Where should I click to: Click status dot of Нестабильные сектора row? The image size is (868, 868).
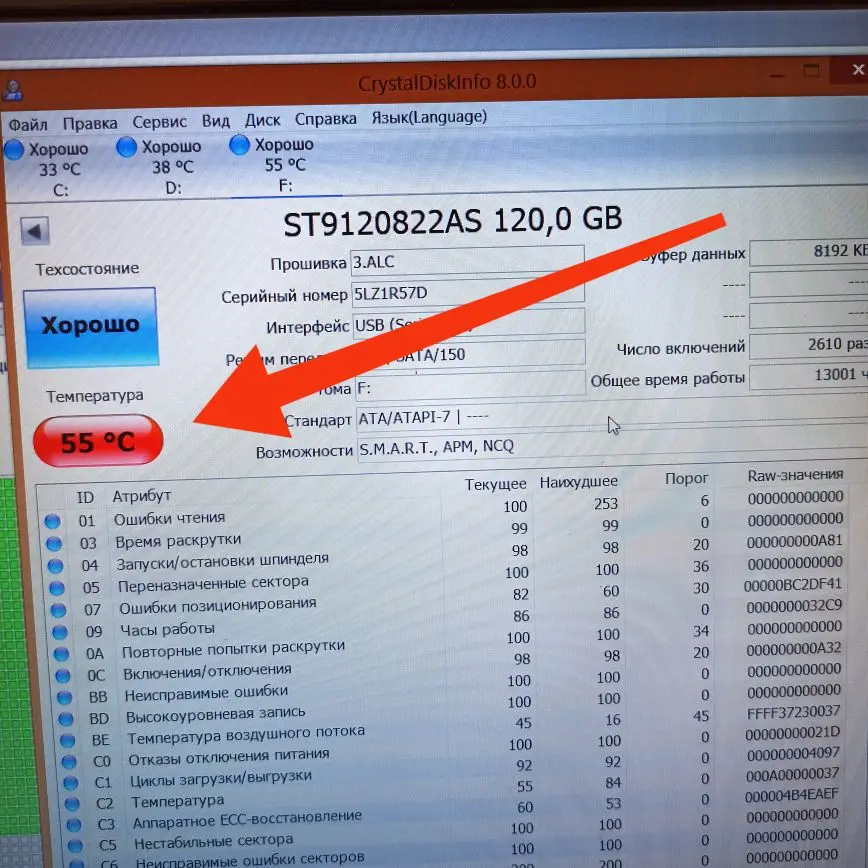coord(75,845)
